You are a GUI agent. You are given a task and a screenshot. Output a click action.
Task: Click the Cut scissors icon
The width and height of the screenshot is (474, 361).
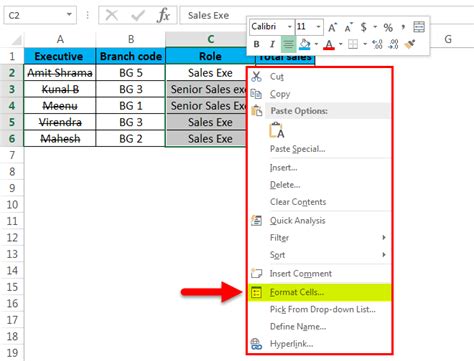(x=256, y=76)
